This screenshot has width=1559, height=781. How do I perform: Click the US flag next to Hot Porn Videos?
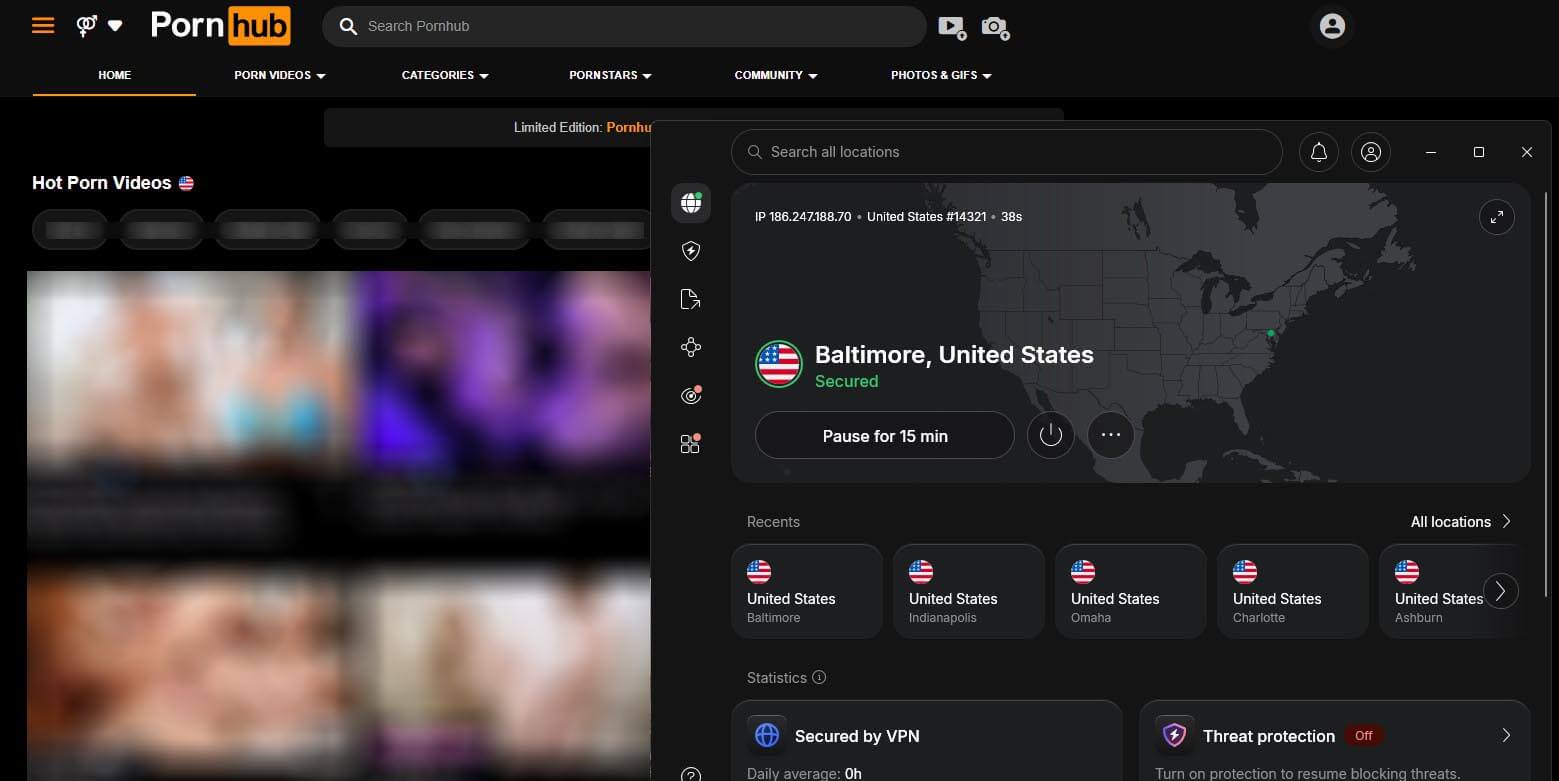pos(186,183)
